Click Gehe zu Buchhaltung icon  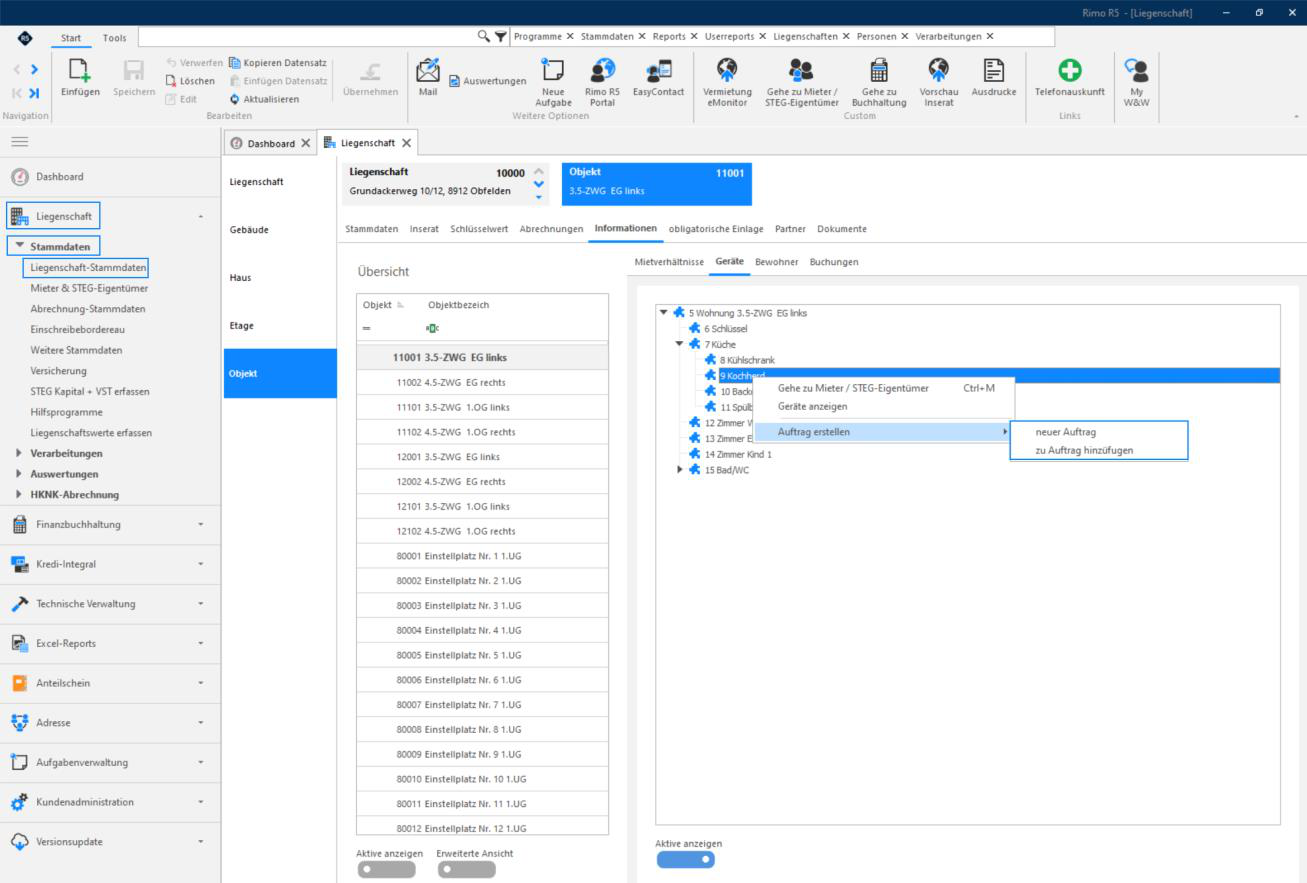(x=879, y=69)
